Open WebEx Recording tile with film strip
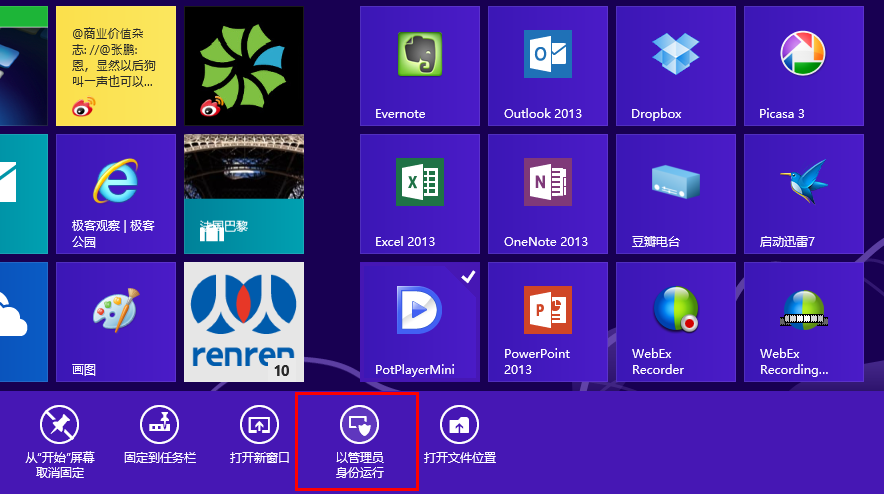This screenshot has height=494, width=884. pos(804,322)
